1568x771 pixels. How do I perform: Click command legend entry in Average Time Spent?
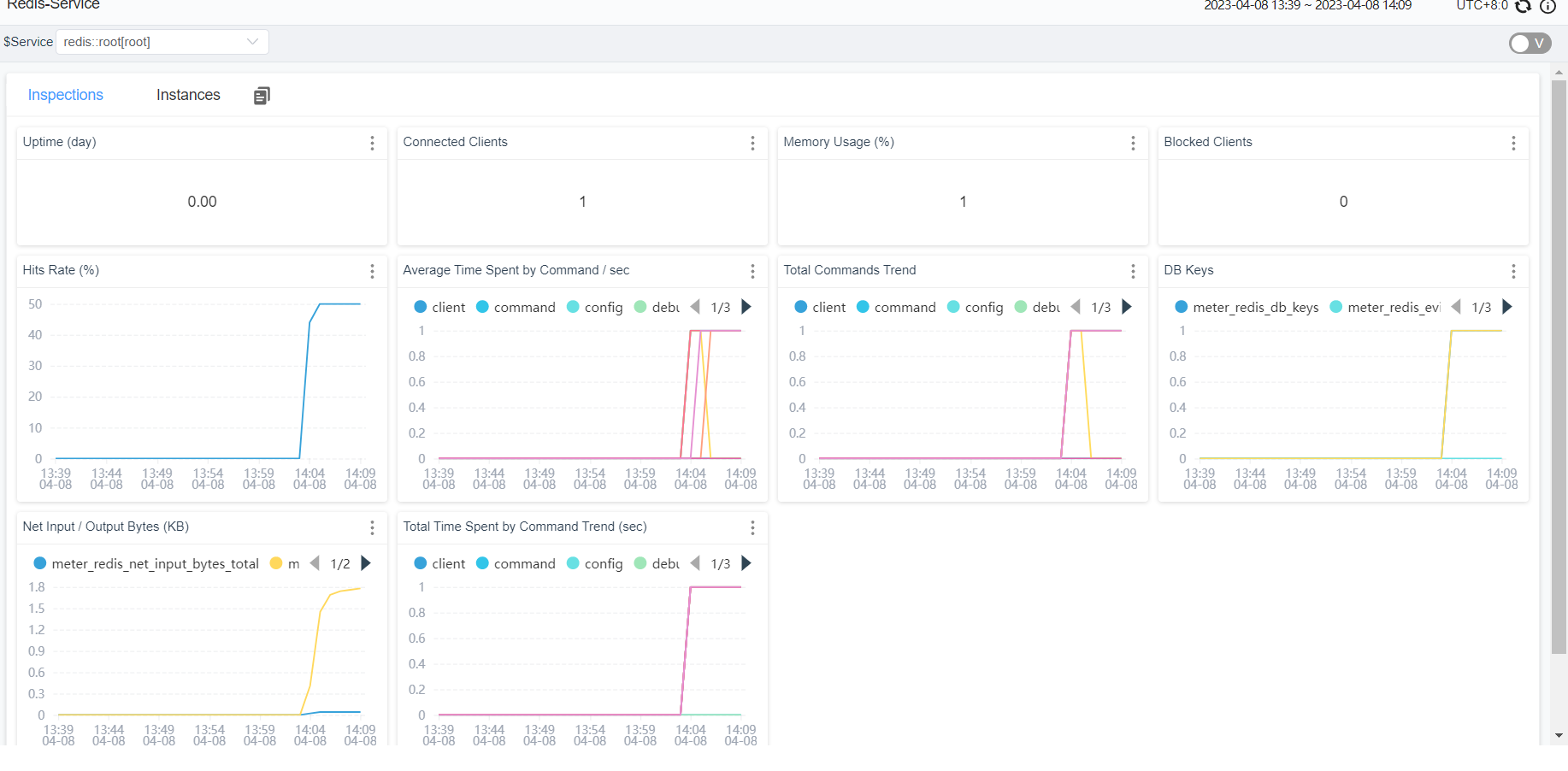coord(516,307)
